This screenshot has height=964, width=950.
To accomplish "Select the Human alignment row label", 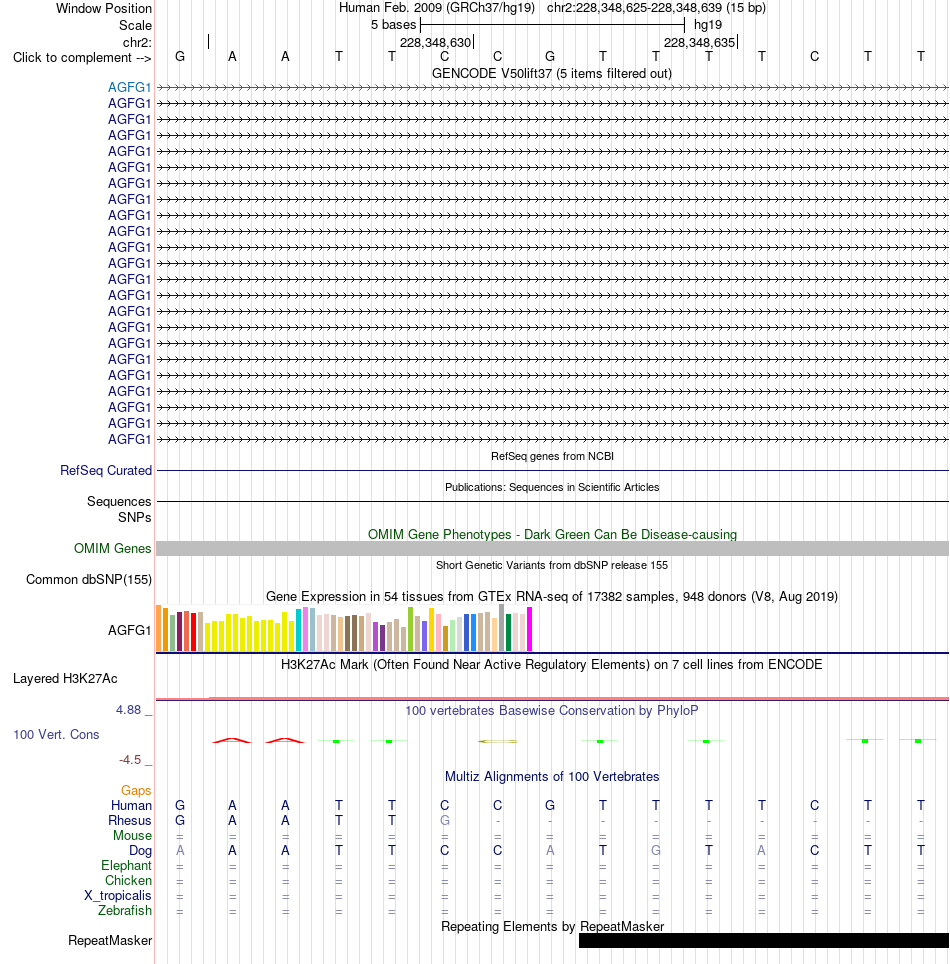I will click(x=131, y=805).
